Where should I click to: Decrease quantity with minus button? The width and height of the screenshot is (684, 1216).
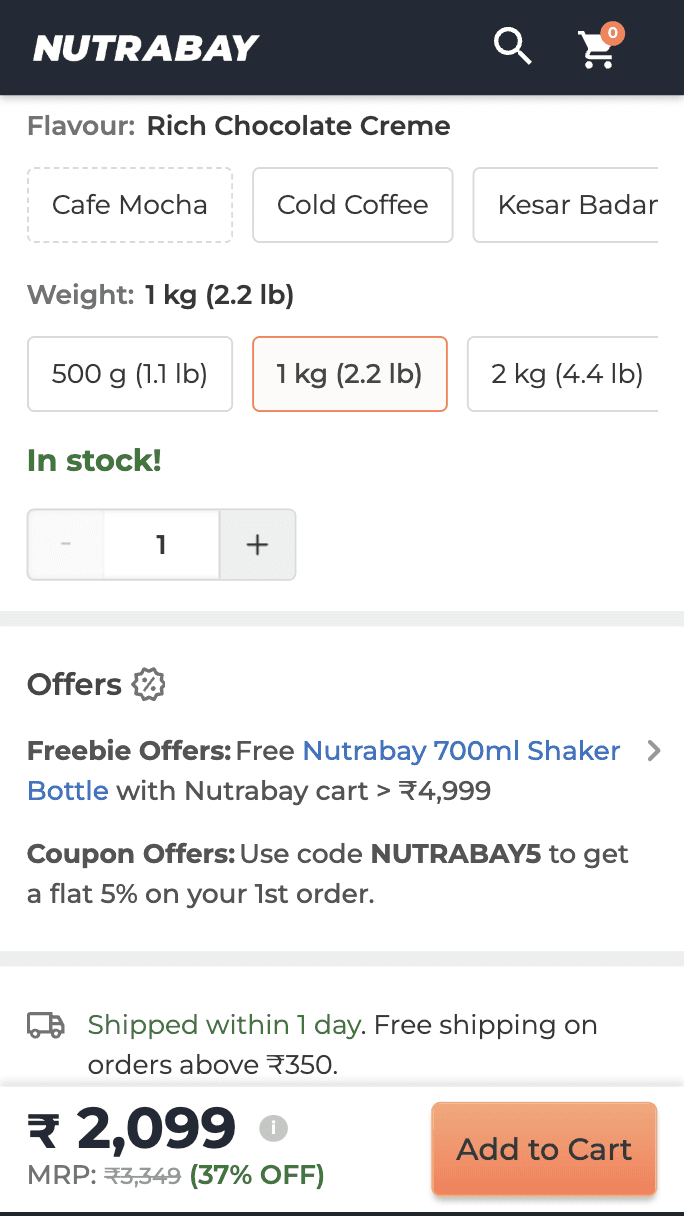tap(66, 544)
